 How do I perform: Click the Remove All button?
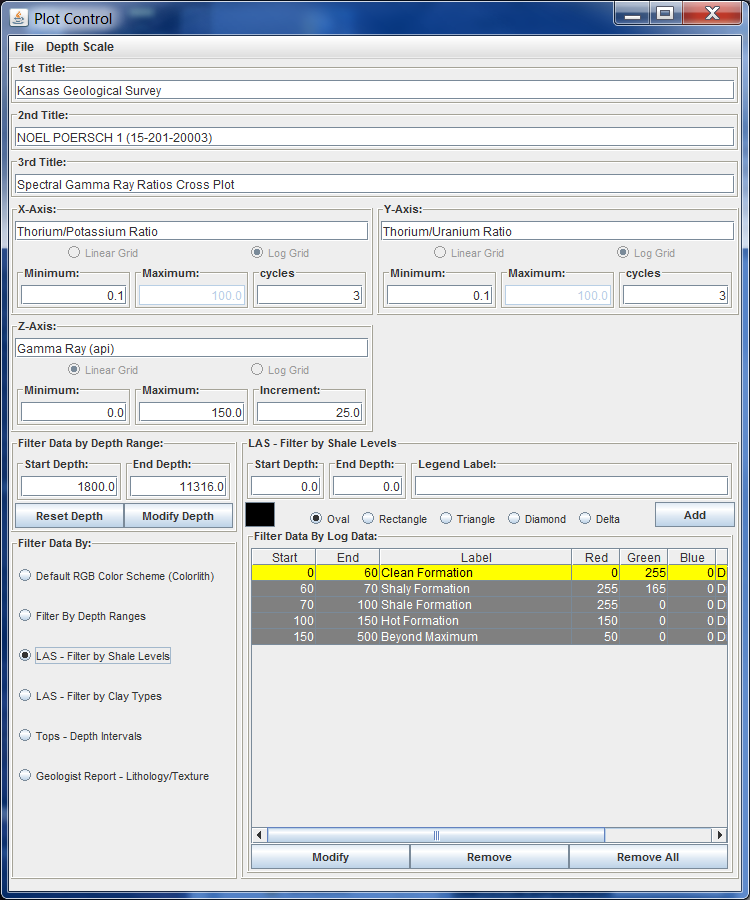(x=648, y=857)
